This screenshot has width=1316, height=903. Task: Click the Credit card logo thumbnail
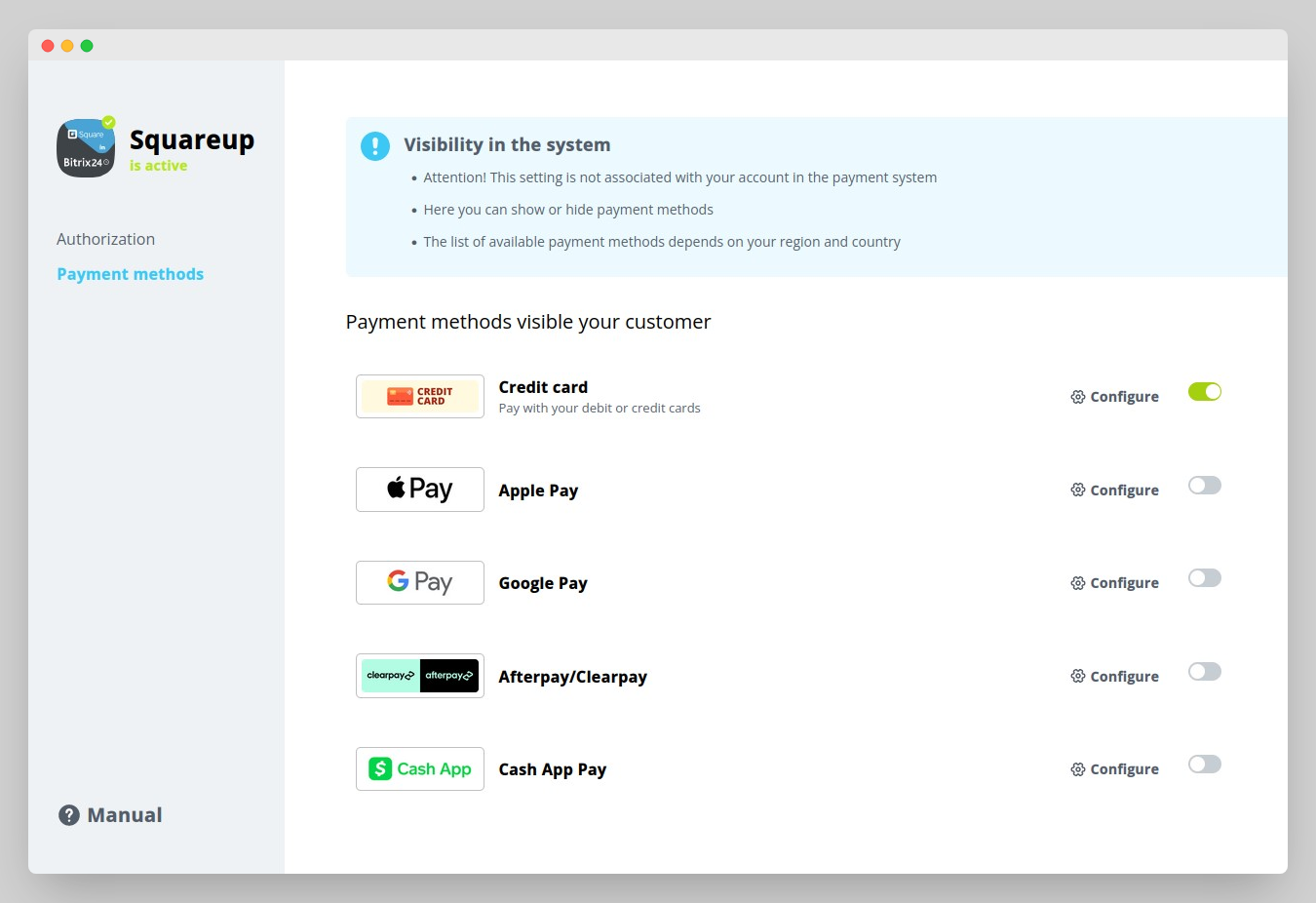[x=420, y=397]
